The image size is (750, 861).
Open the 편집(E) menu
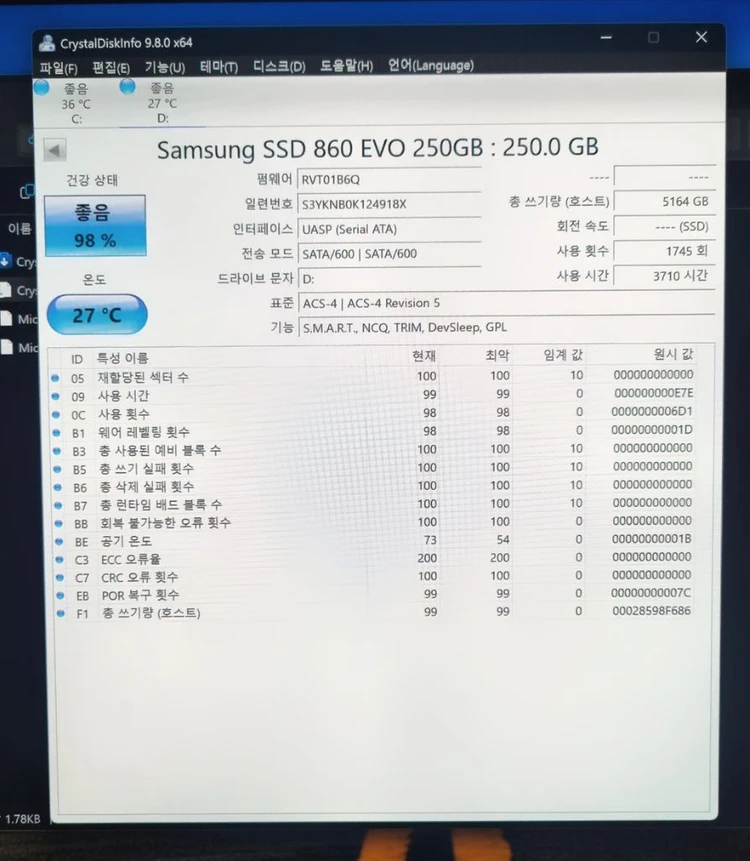click(x=111, y=68)
